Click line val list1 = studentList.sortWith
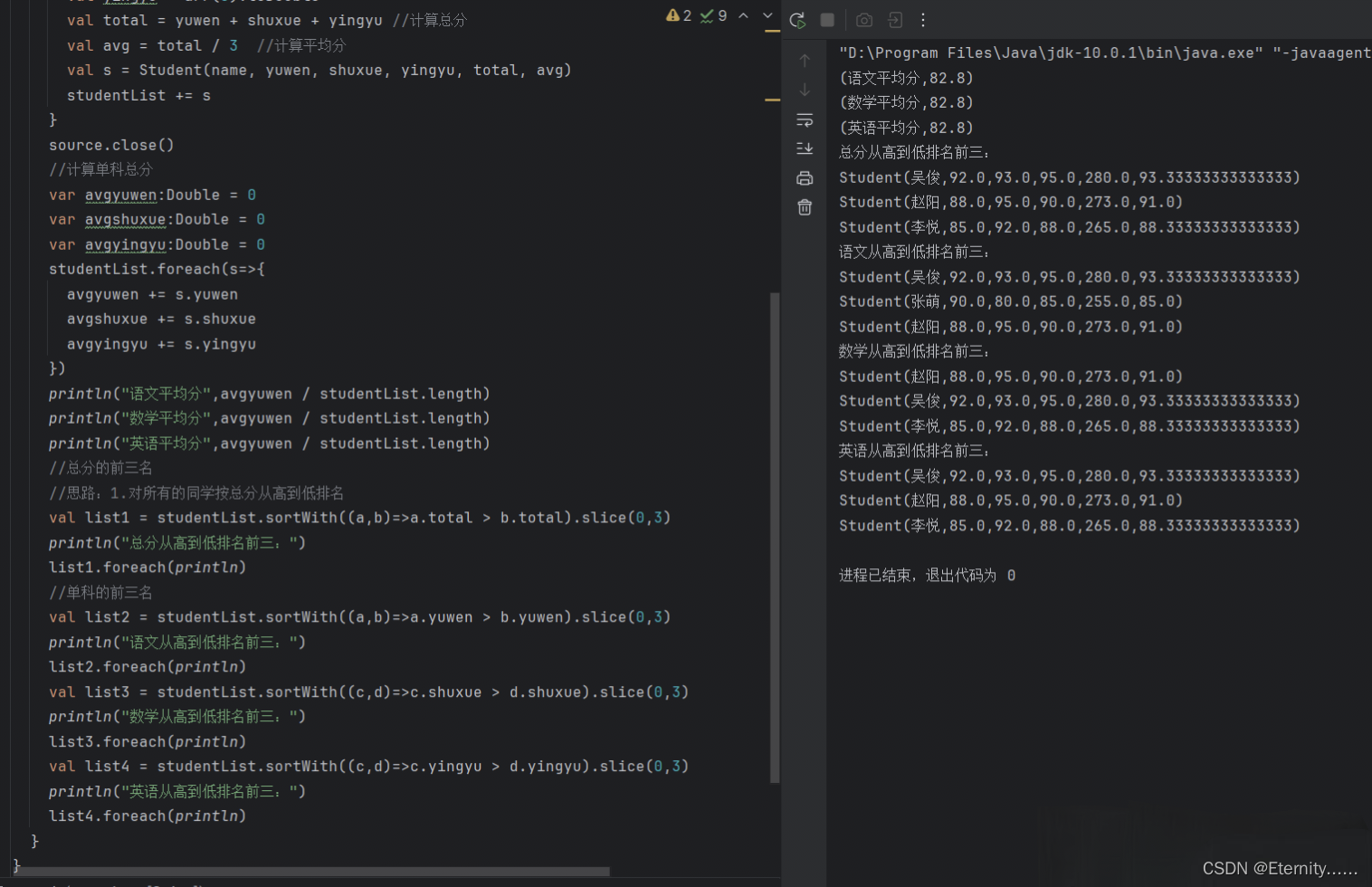This screenshot has width=1372, height=887. coord(359,518)
